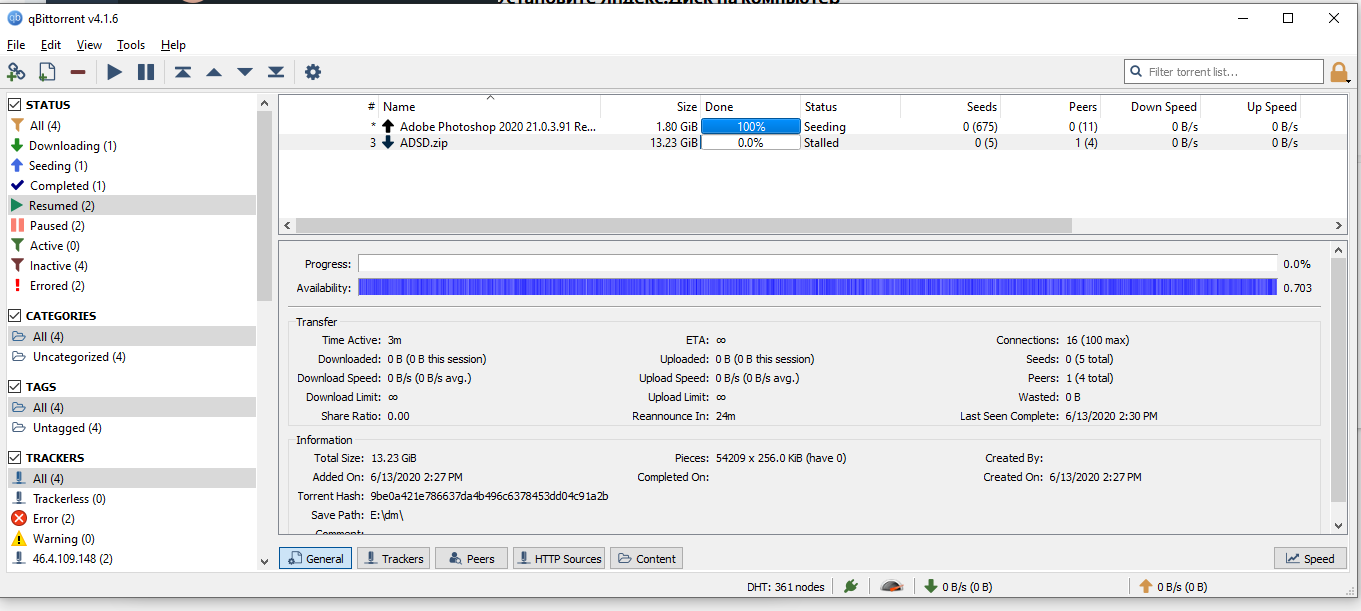
Task: Click the green download speed status
Action: 958,587
